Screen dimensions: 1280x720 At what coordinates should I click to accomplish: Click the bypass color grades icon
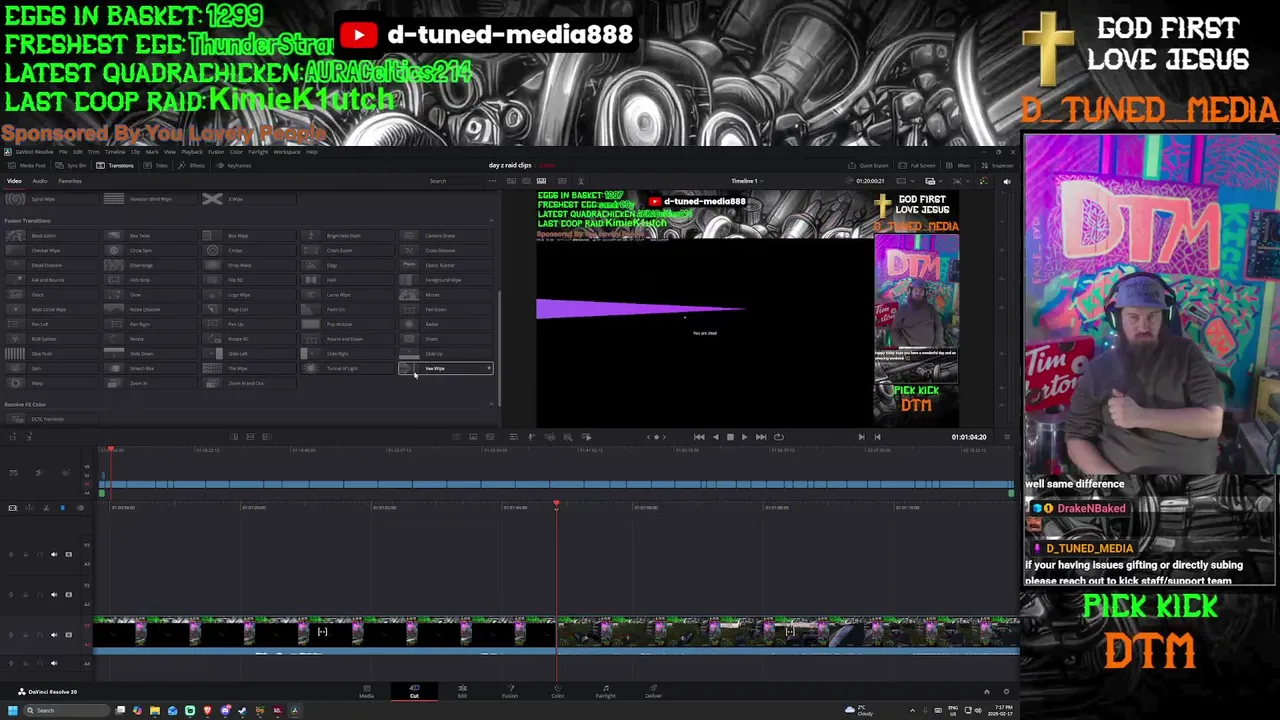(x=983, y=181)
